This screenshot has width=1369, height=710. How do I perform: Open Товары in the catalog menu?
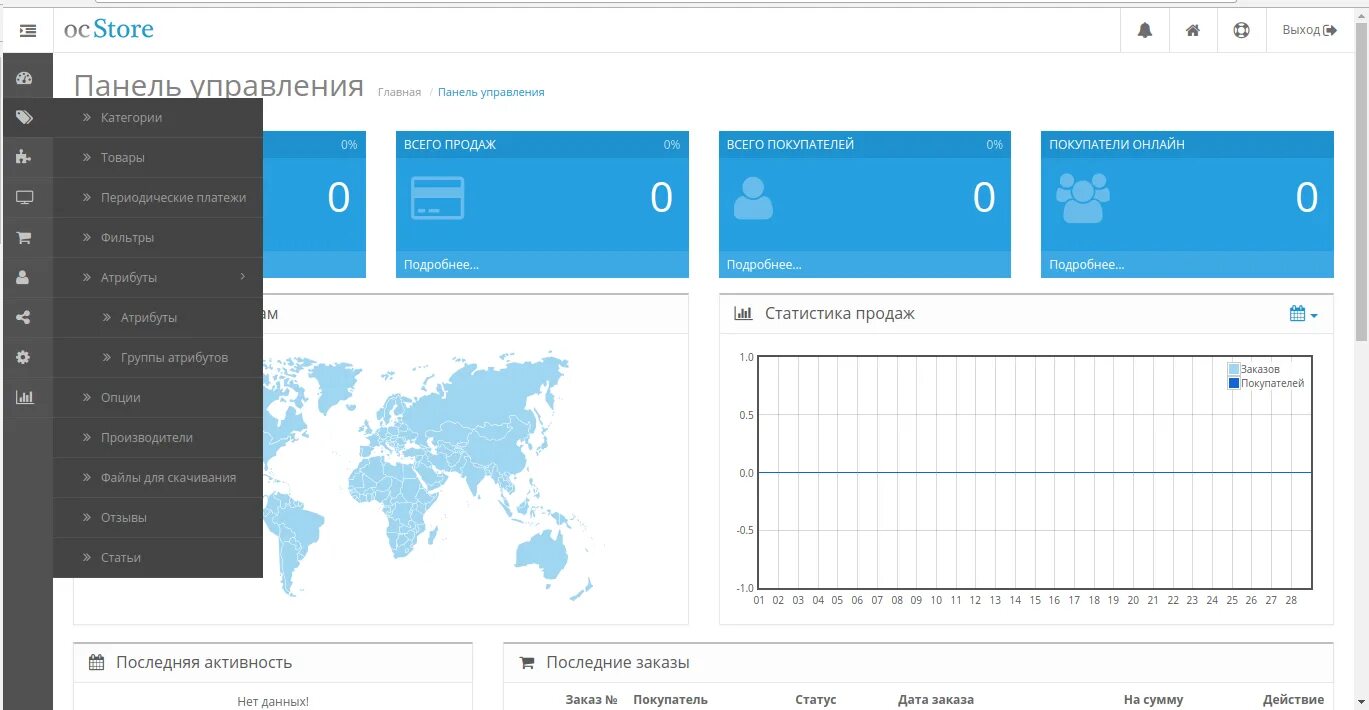click(158, 157)
